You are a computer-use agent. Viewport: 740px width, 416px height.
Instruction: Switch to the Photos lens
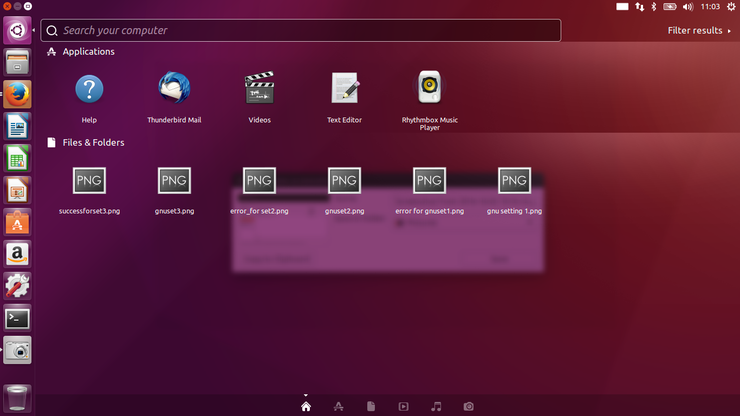(x=469, y=406)
